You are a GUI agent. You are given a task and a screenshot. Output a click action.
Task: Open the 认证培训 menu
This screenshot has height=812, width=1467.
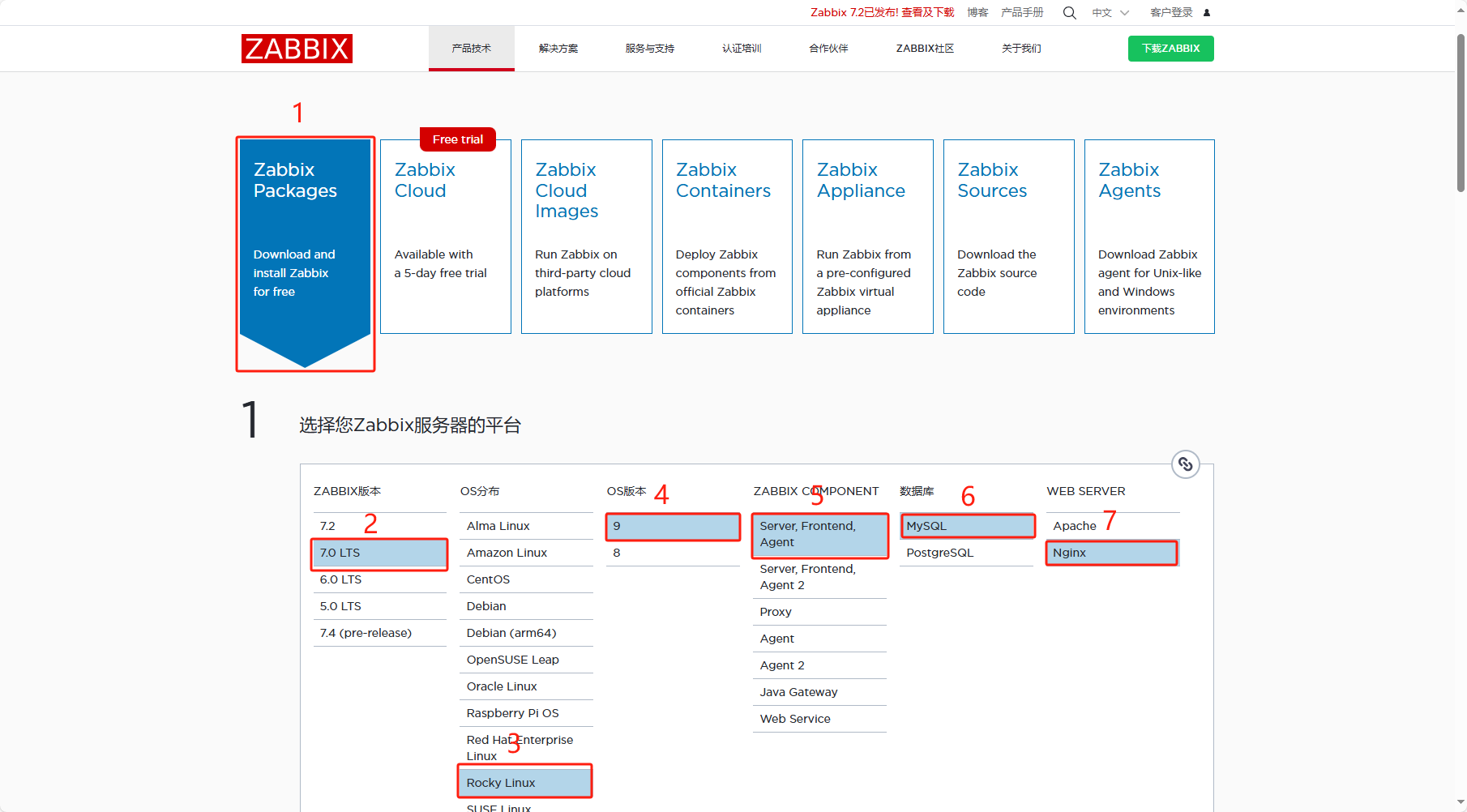coord(742,49)
